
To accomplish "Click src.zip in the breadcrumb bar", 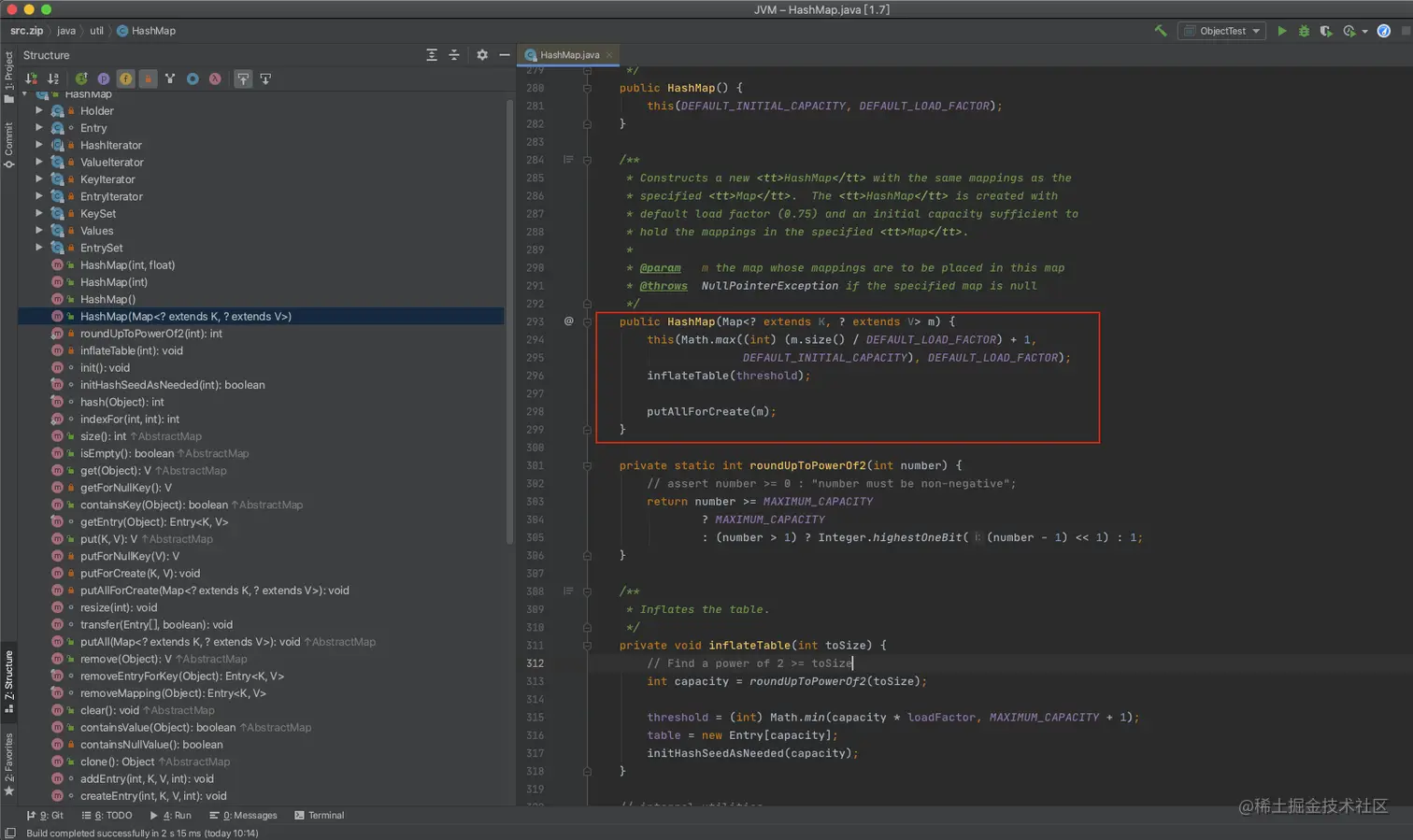I will click(x=26, y=31).
